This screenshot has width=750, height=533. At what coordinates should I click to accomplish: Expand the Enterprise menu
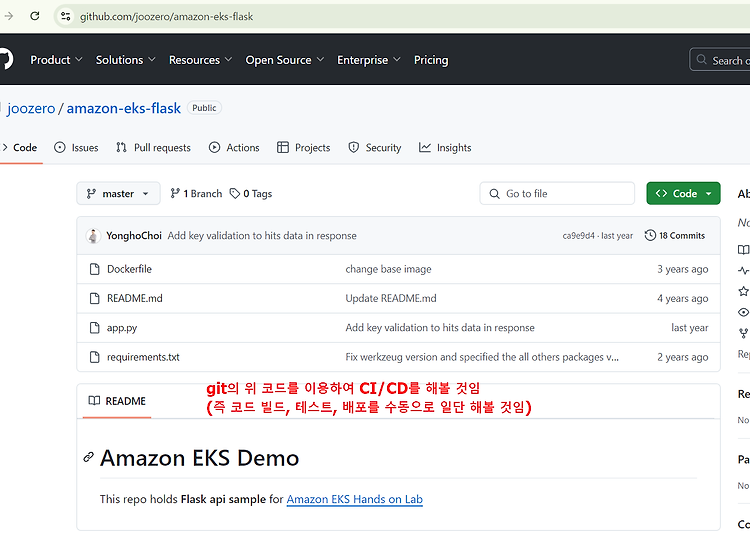[369, 60]
